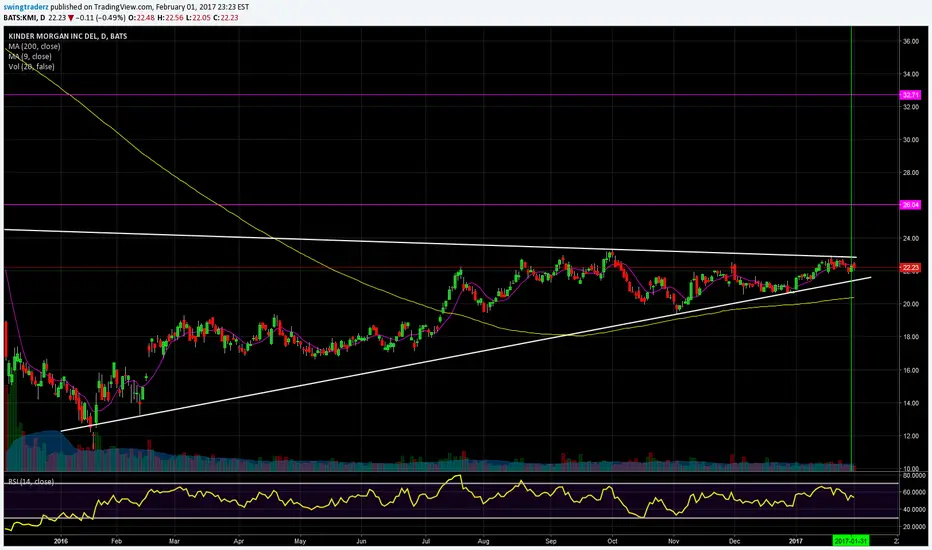Click the Sep label on time axis
The height and width of the screenshot is (550, 932).
(x=551, y=541)
